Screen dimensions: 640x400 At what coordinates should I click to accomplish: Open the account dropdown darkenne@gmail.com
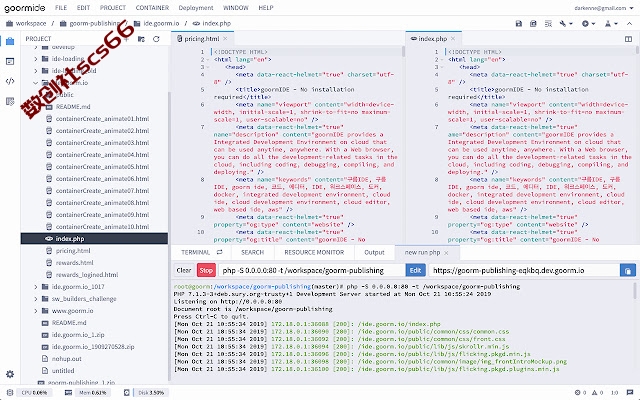point(604,8)
